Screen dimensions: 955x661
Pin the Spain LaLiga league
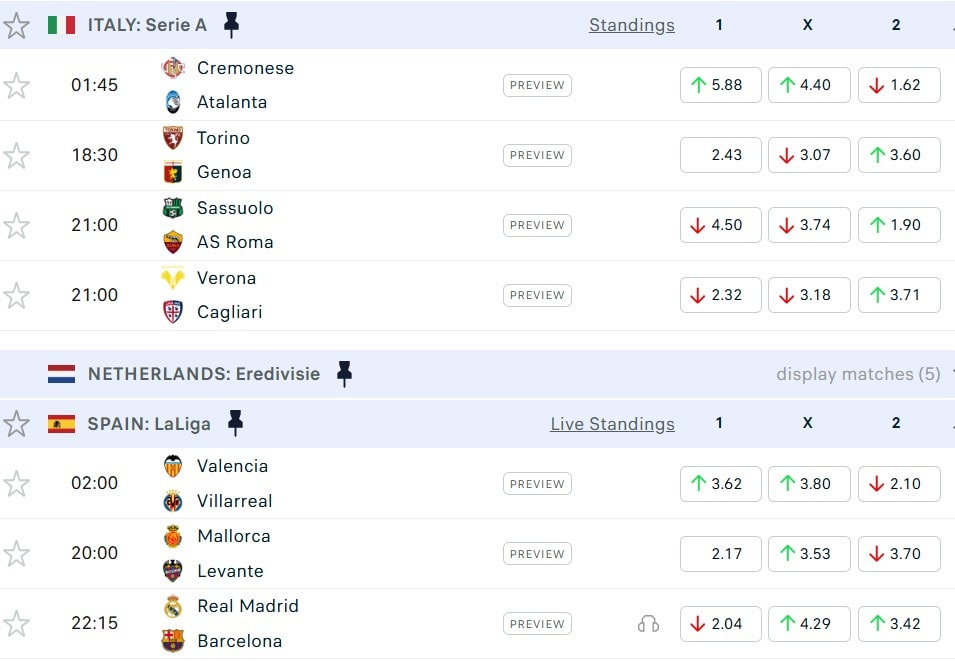pyautogui.click(x=235, y=424)
